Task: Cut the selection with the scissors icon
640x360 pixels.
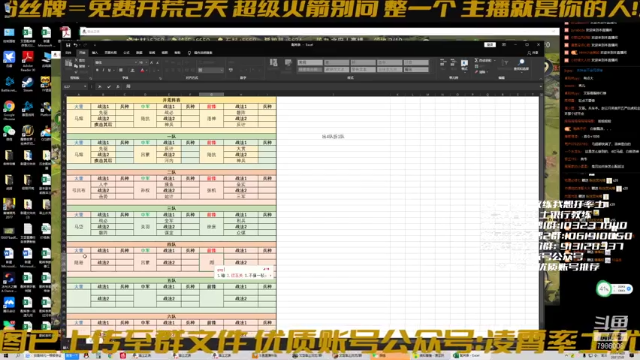Action: tap(76, 60)
